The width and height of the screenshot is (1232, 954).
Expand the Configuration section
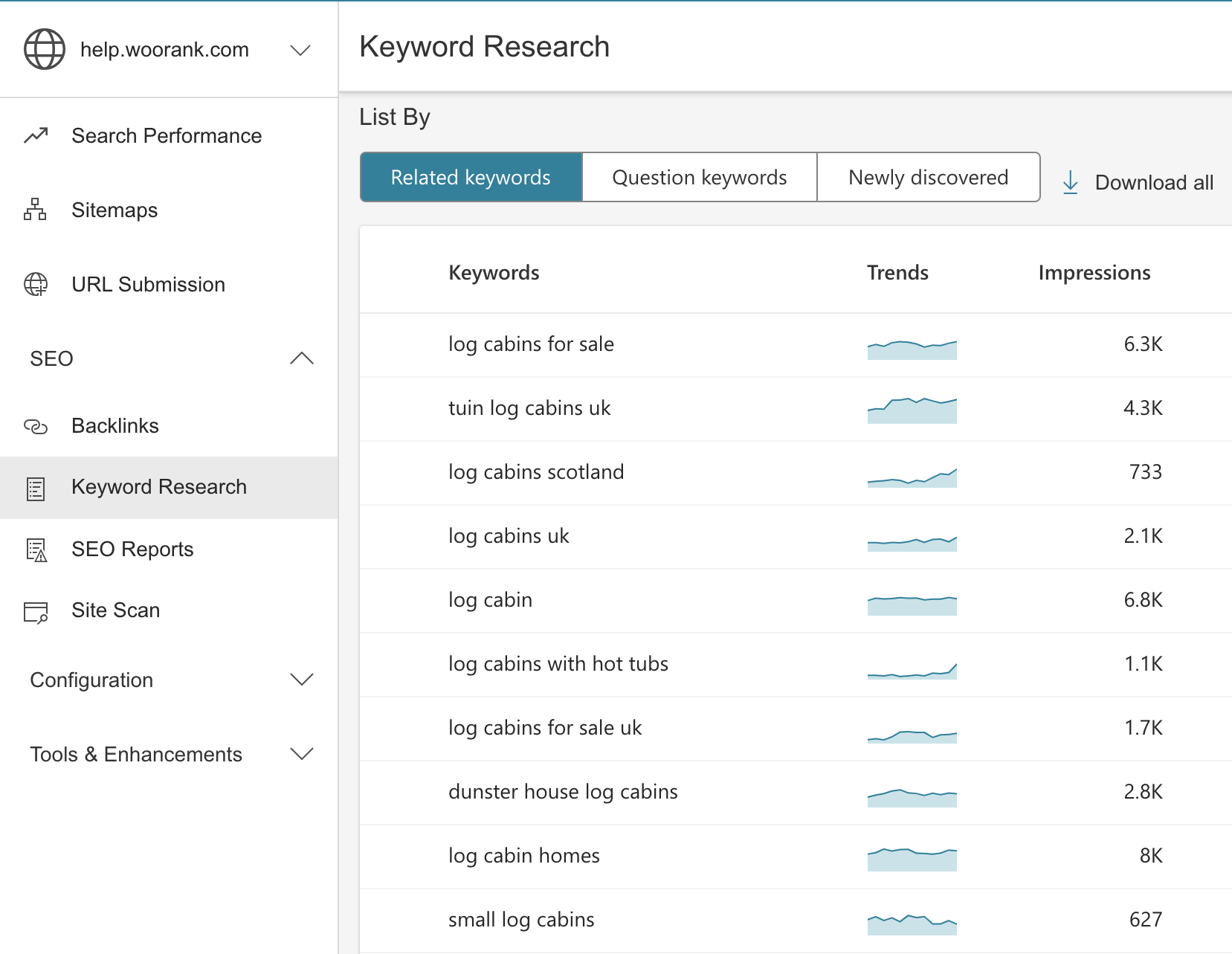pos(302,679)
